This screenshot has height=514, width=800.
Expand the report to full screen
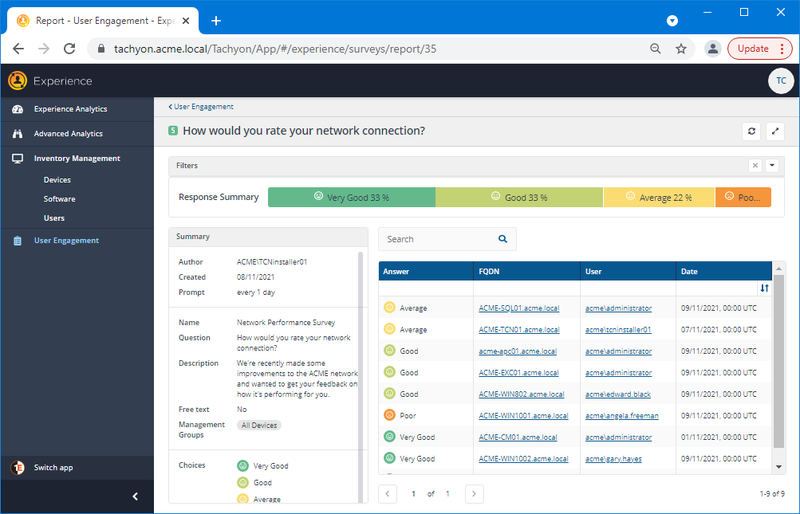tap(775, 131)
